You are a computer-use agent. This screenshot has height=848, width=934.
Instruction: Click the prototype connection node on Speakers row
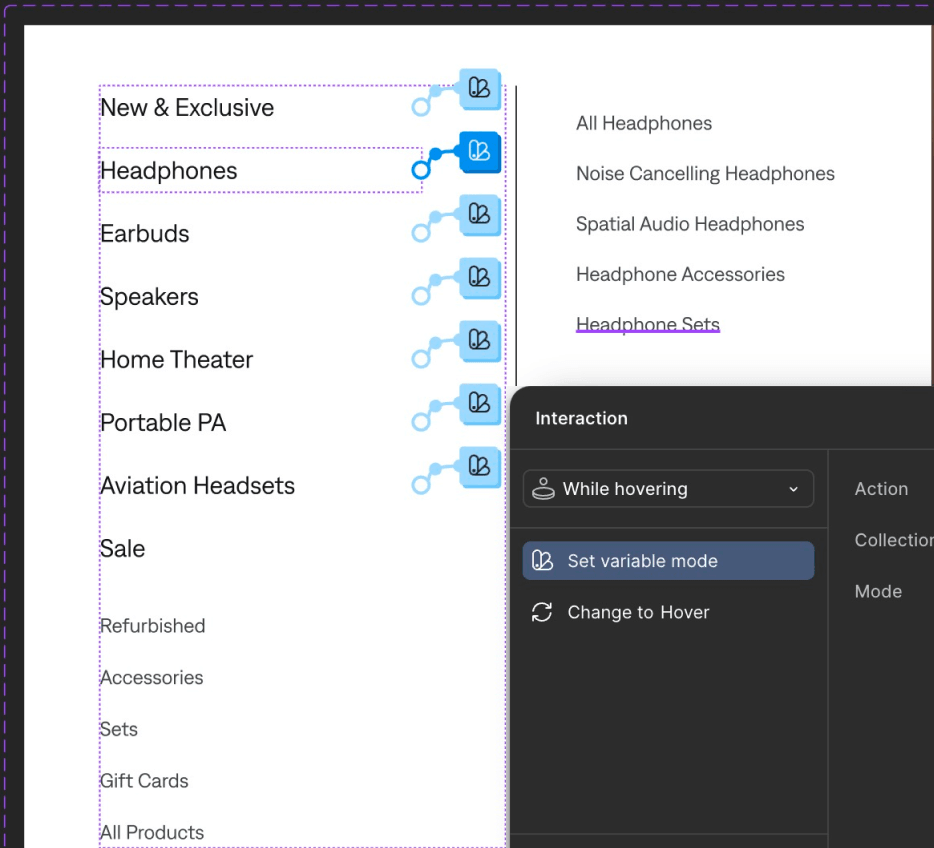coord(421,296)
